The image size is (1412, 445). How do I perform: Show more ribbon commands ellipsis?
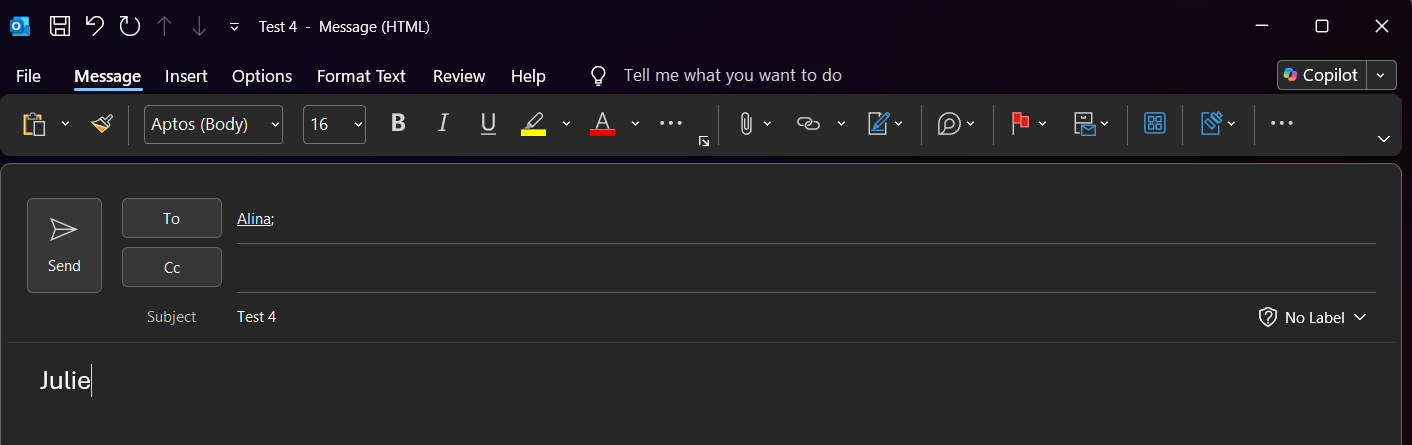pos(1282,123)
